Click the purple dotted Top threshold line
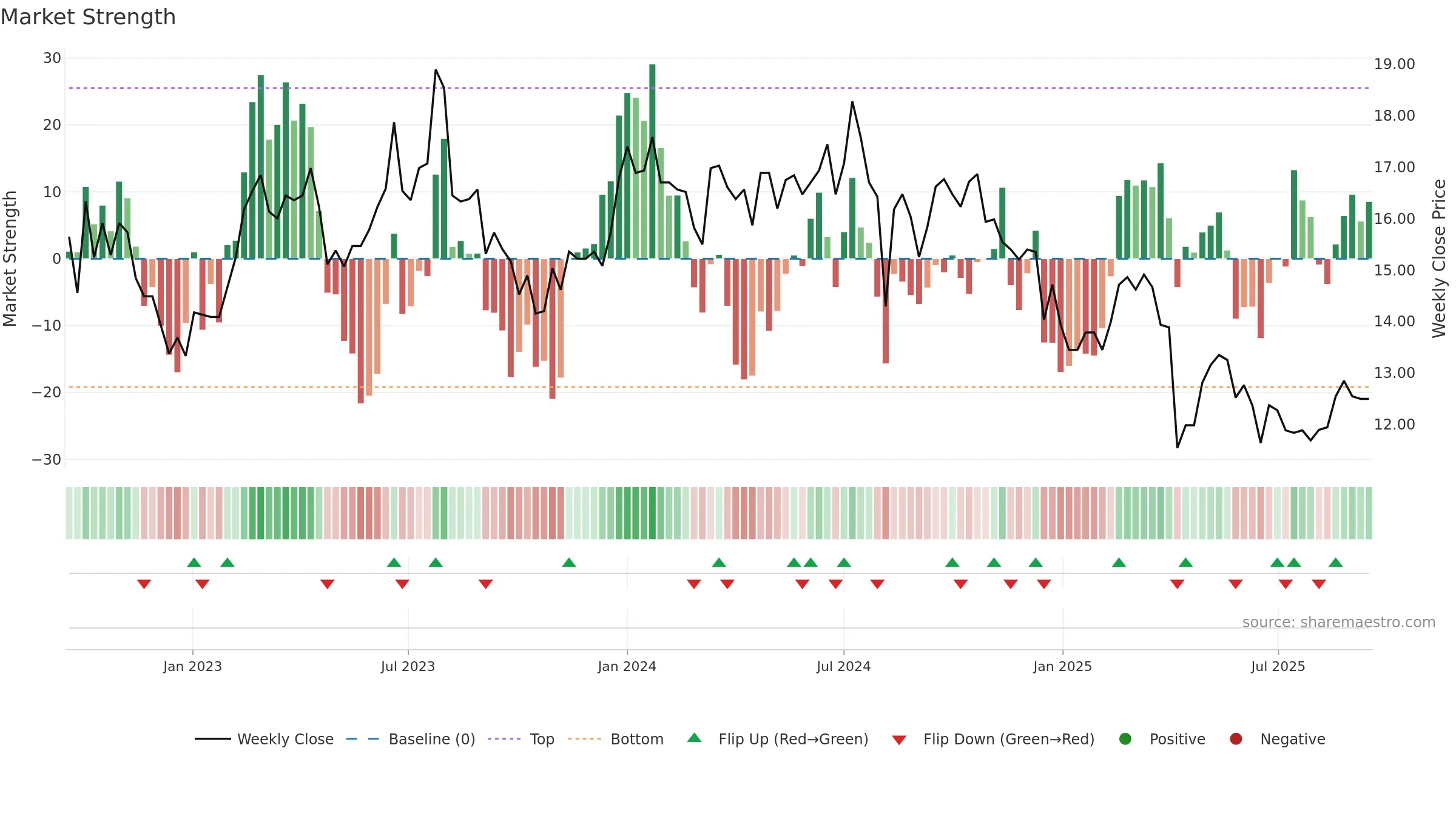 click(719, 88)
